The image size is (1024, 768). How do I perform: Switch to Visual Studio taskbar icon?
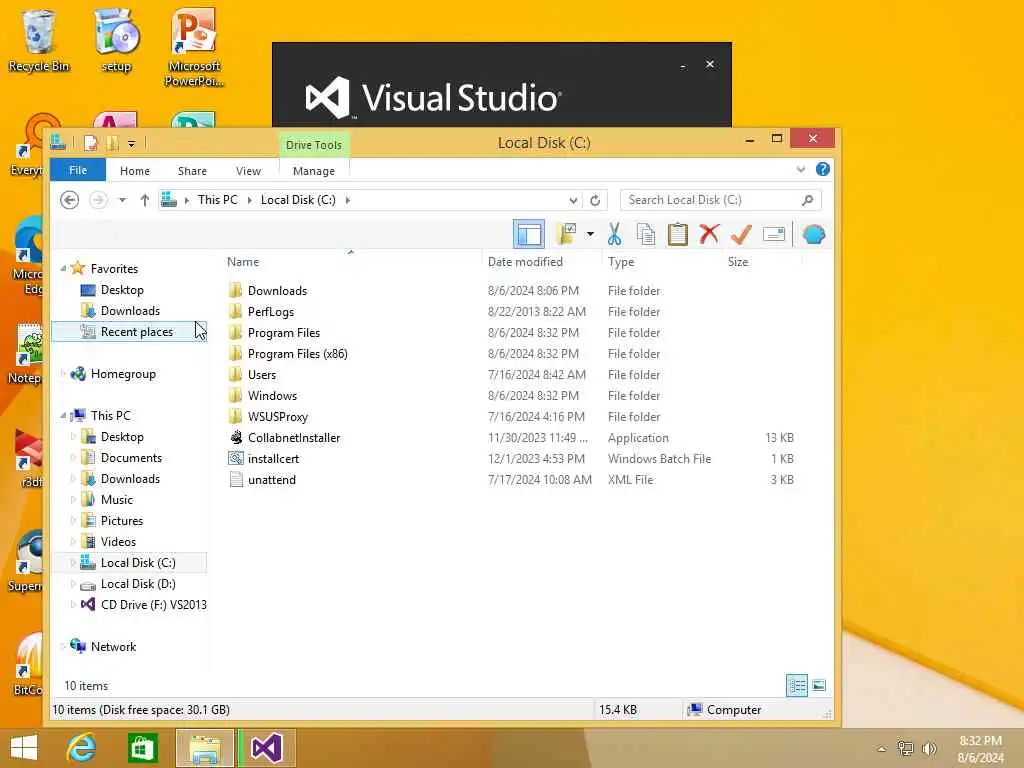(x=266, y=748)
